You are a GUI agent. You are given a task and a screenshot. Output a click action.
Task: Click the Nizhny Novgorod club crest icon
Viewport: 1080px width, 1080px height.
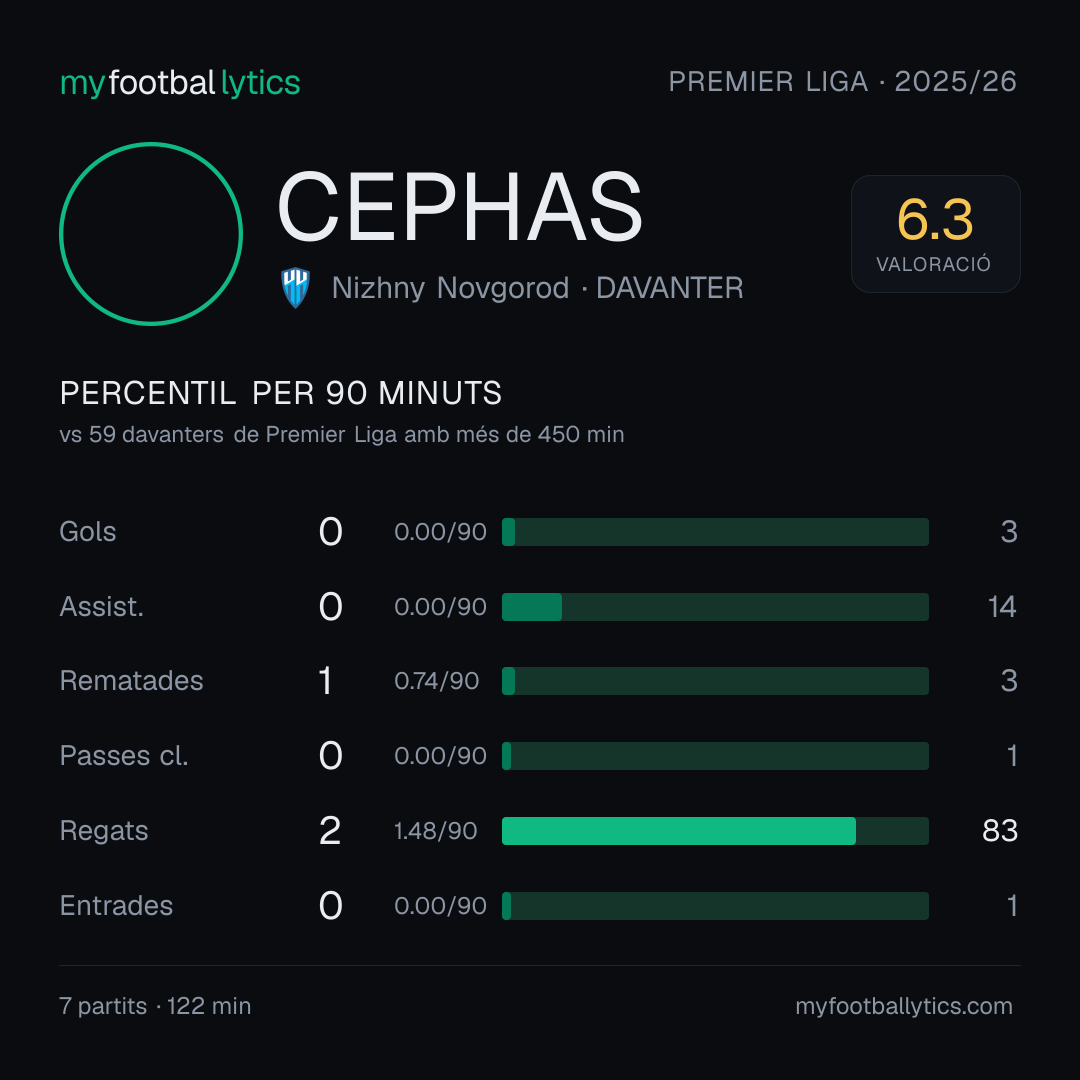tap(295, 288)
